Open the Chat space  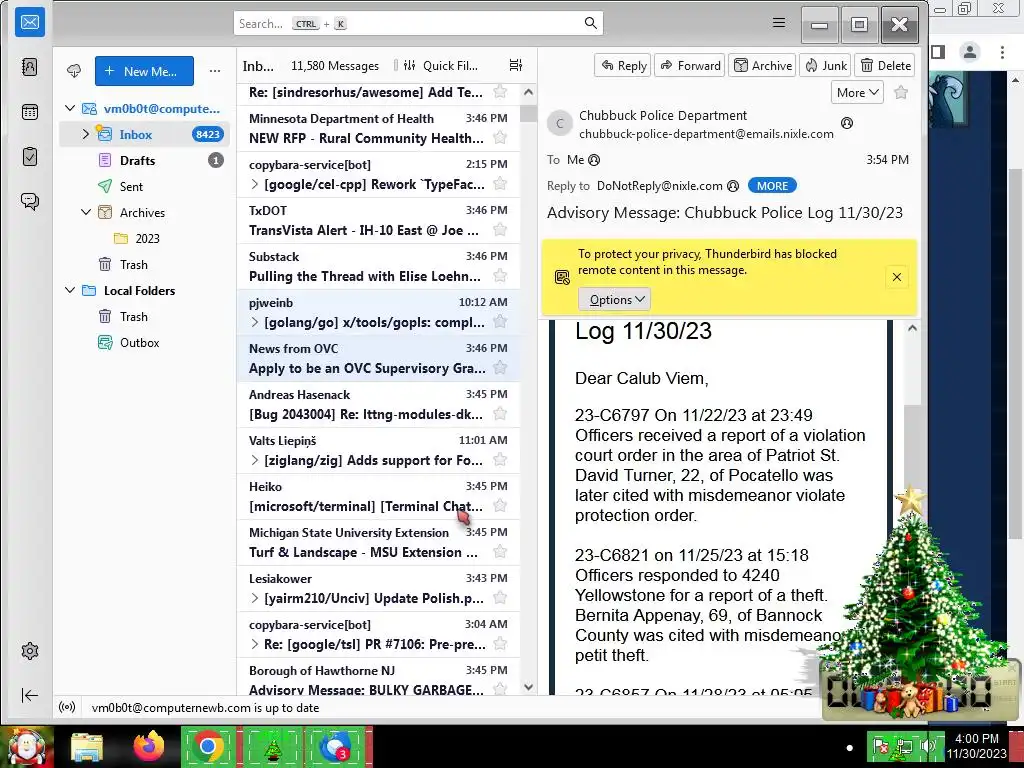pyautogui.click(x=30, y=201)
